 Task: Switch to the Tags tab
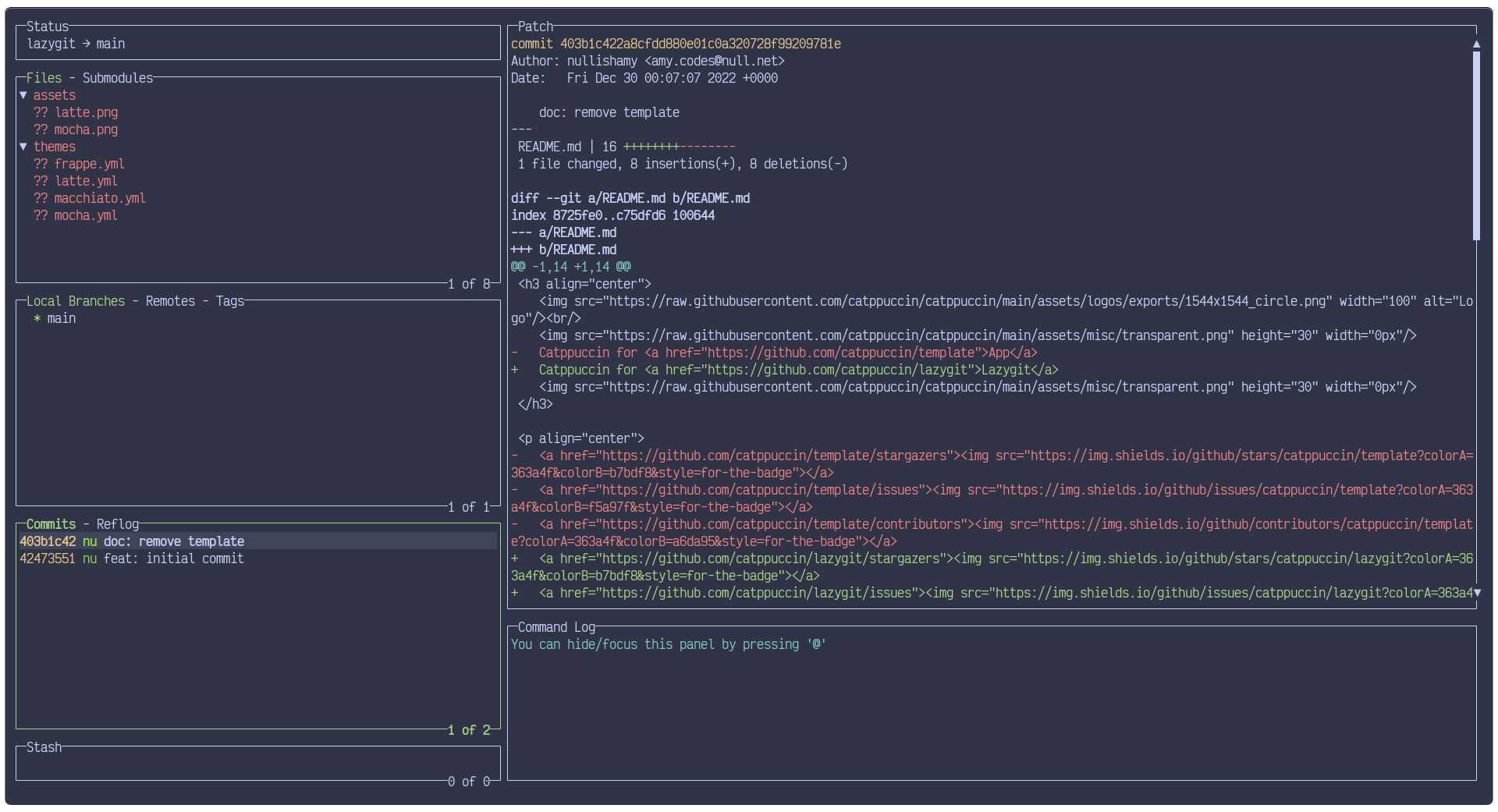coord(230,301)
